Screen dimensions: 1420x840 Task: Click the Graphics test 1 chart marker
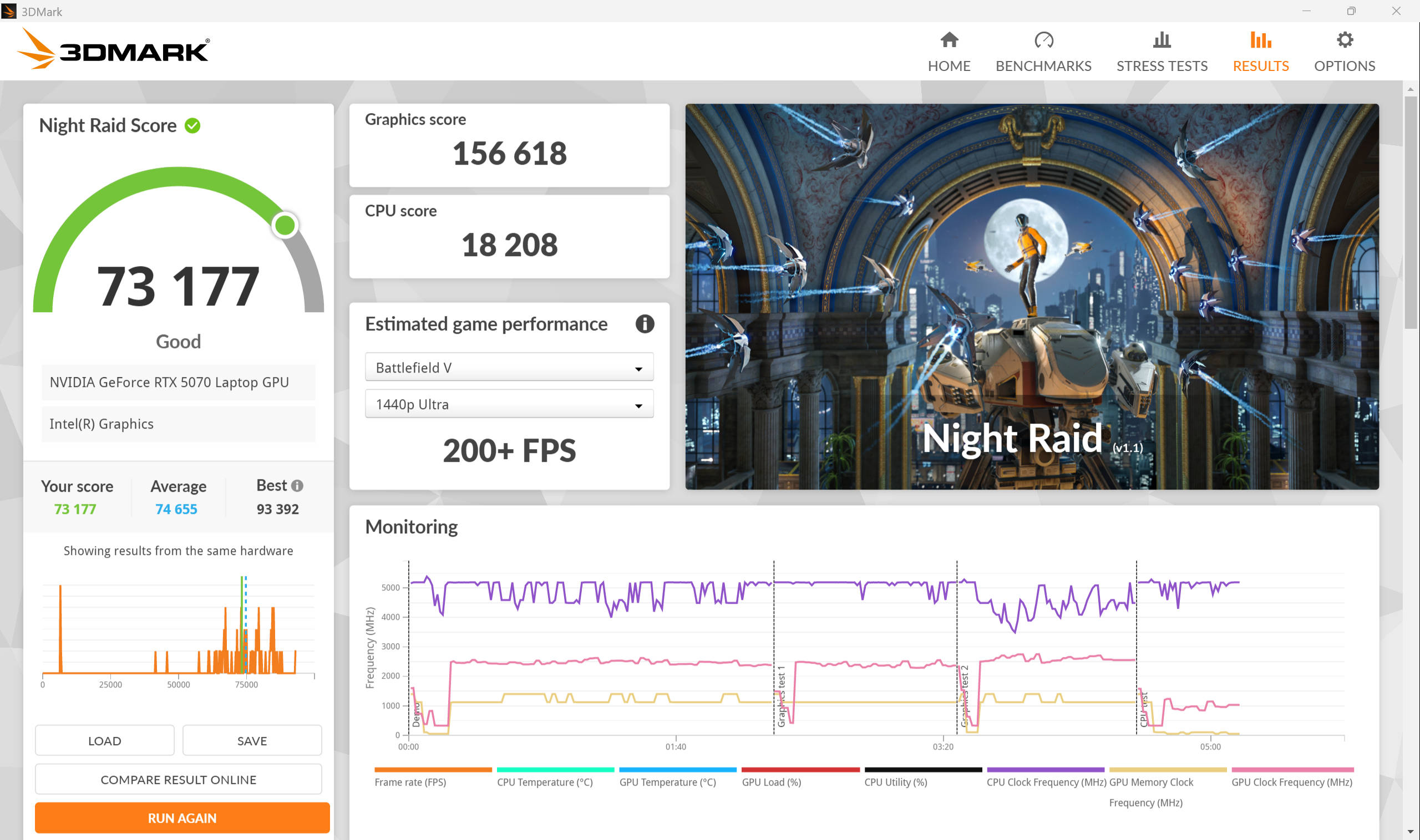point(781,696)
